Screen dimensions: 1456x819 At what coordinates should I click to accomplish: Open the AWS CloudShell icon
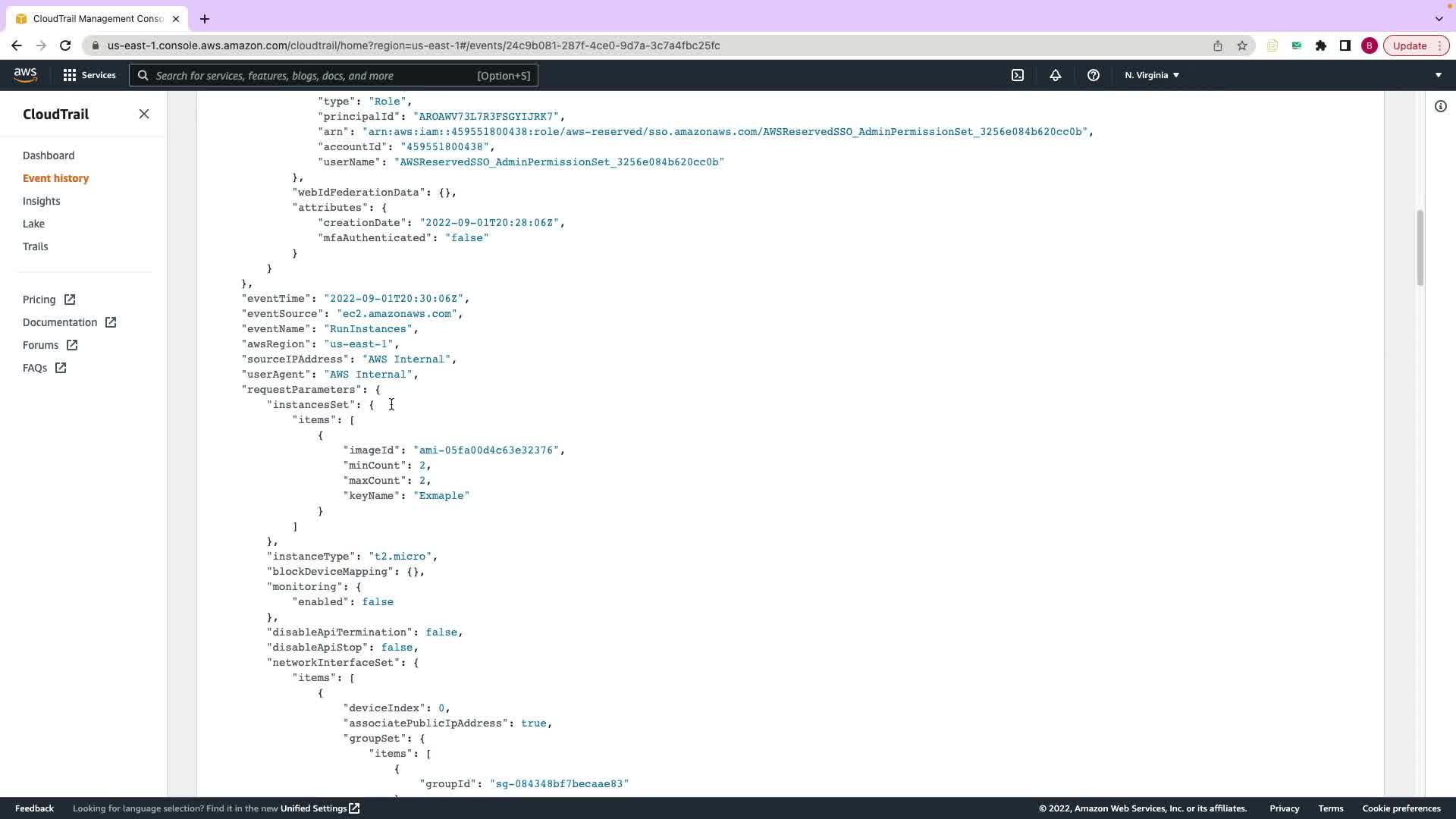[1018, 75]
